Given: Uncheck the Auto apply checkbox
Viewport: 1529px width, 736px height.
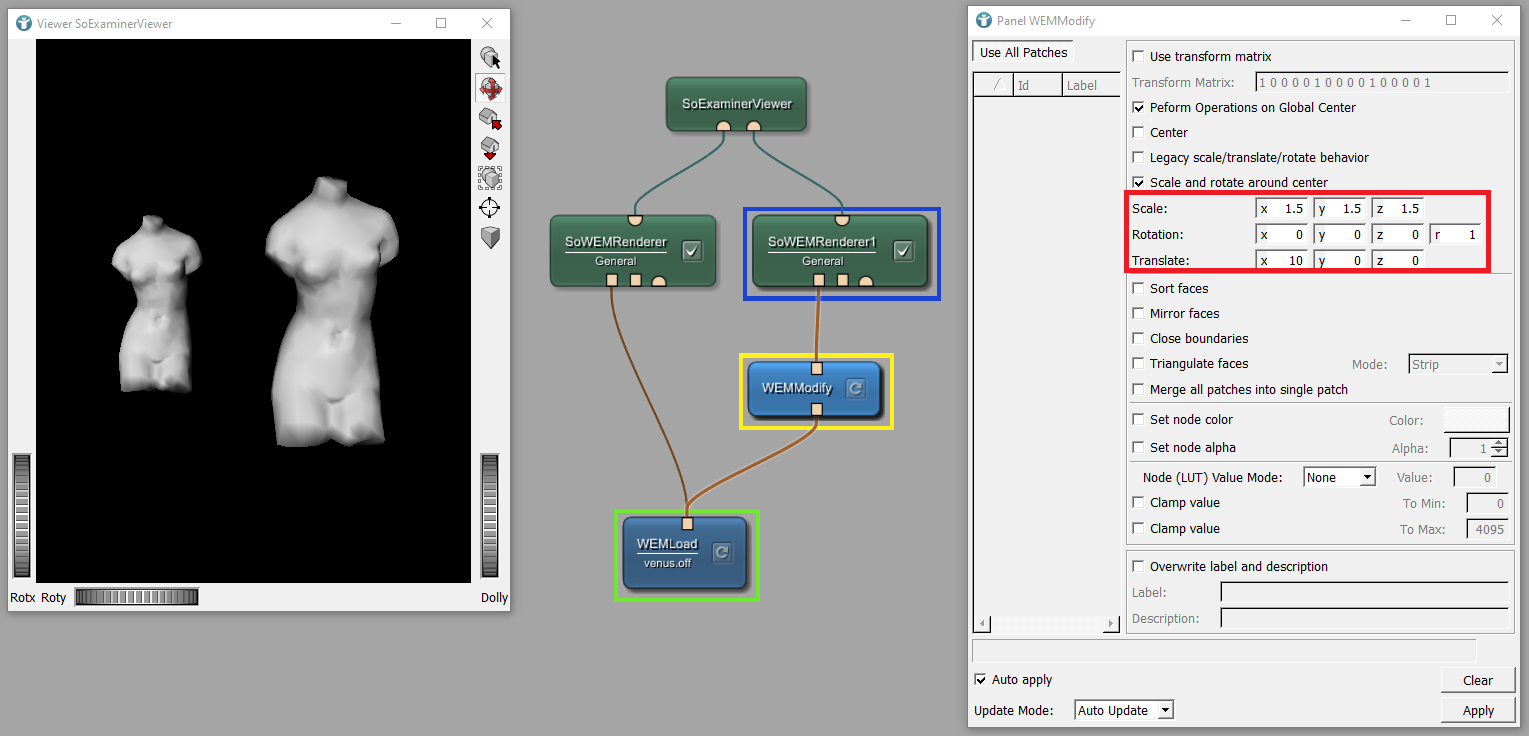Looking at the screenshot, I should 980,680.
